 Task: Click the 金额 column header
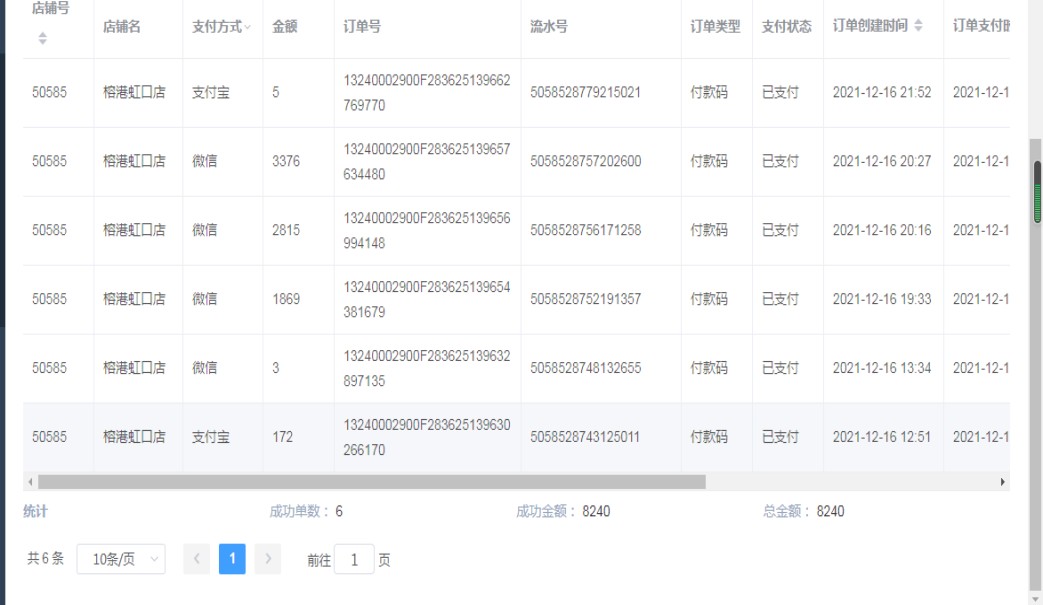click(x=285, y=27)
